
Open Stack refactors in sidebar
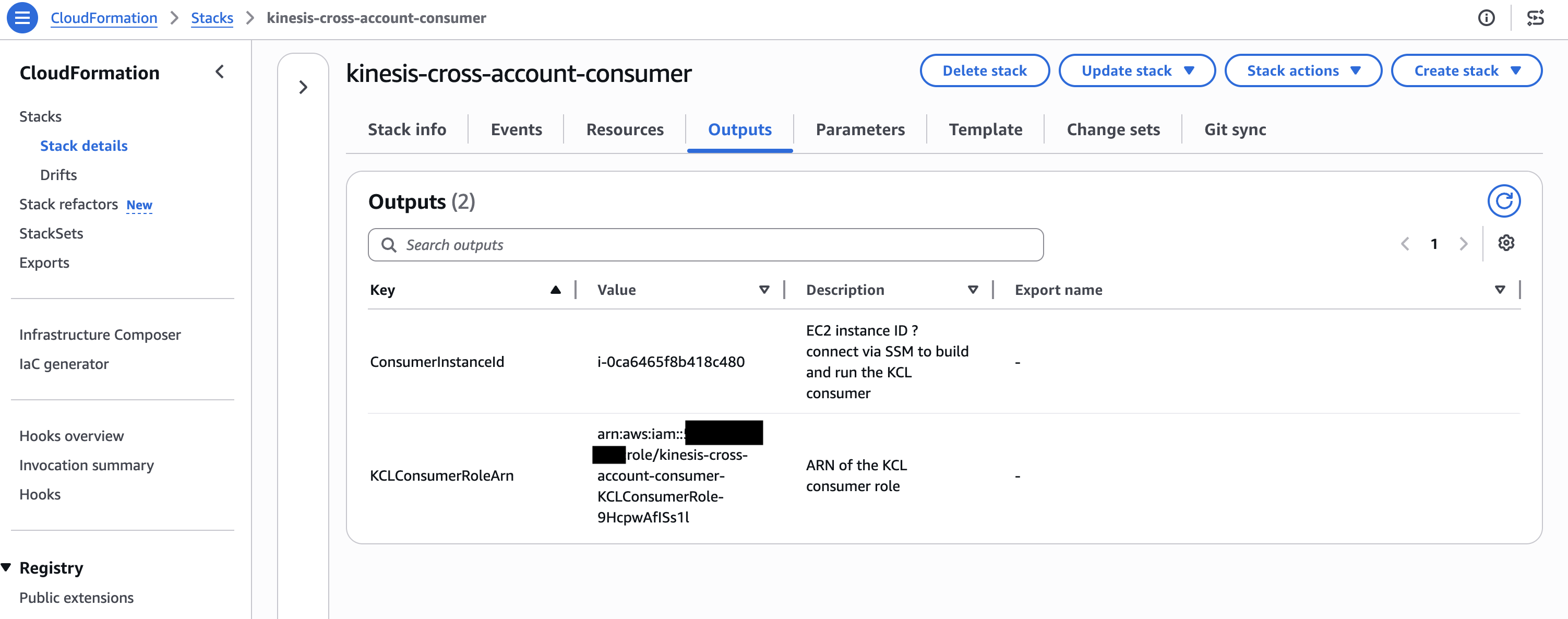(x=68, y=204)
